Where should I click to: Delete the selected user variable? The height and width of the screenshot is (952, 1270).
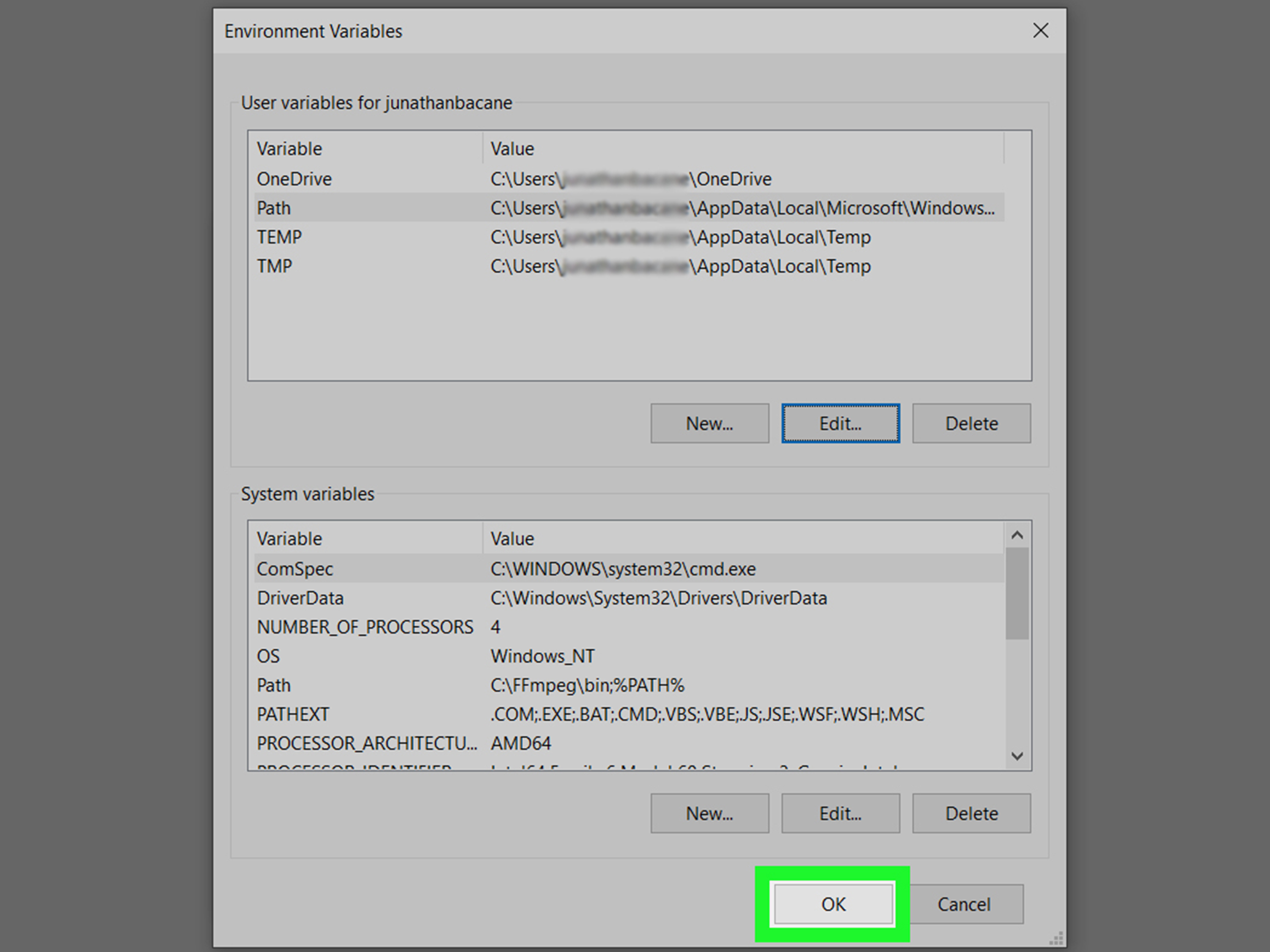[x=971, y=423]
